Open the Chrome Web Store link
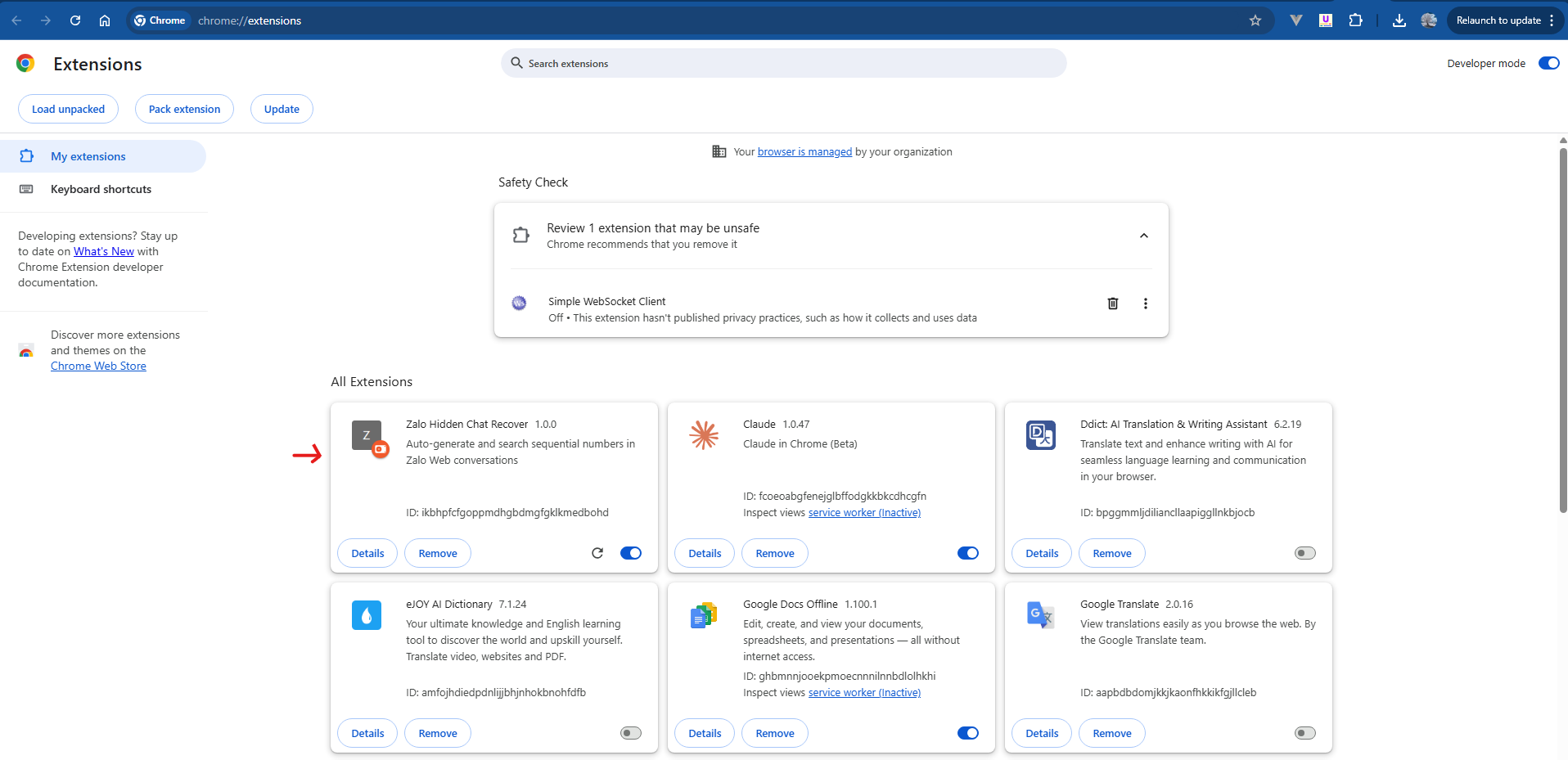The width and height of the screenshot is (1568, 760). pyautogui.click(x=98, y=366)
